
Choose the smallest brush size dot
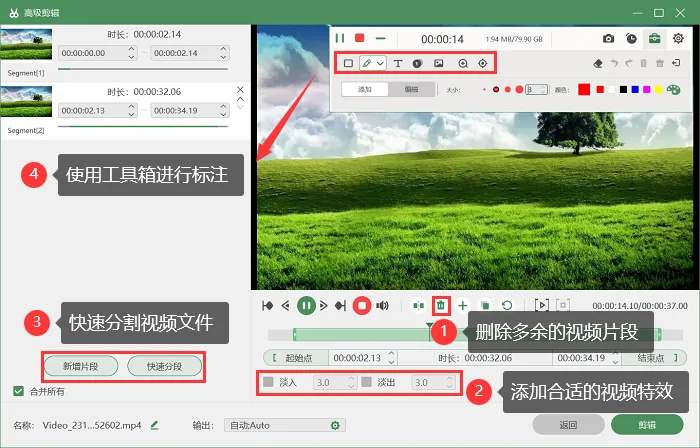pyautogui.click(x=484, y=90)
